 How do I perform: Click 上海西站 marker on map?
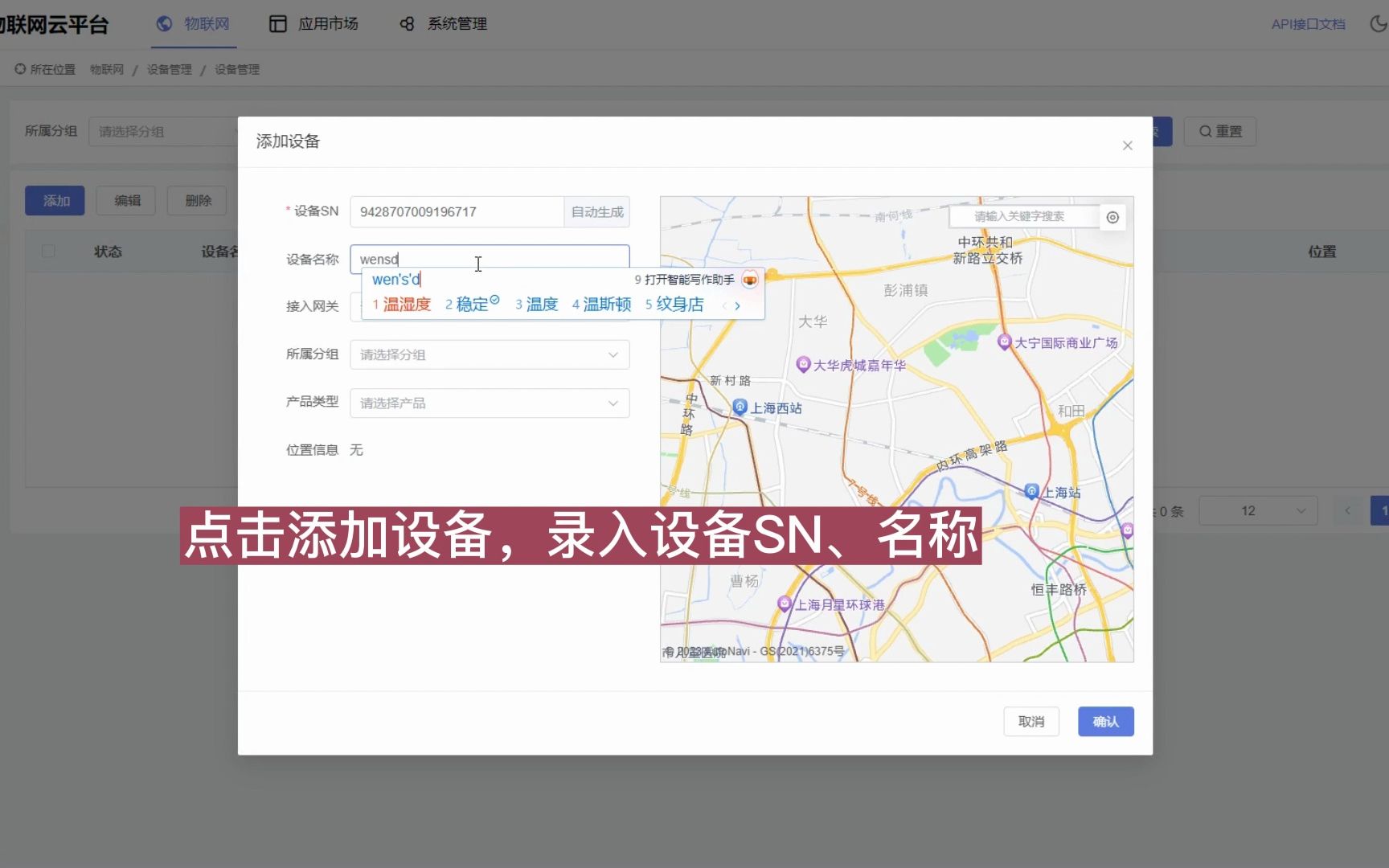coord(740,407)
